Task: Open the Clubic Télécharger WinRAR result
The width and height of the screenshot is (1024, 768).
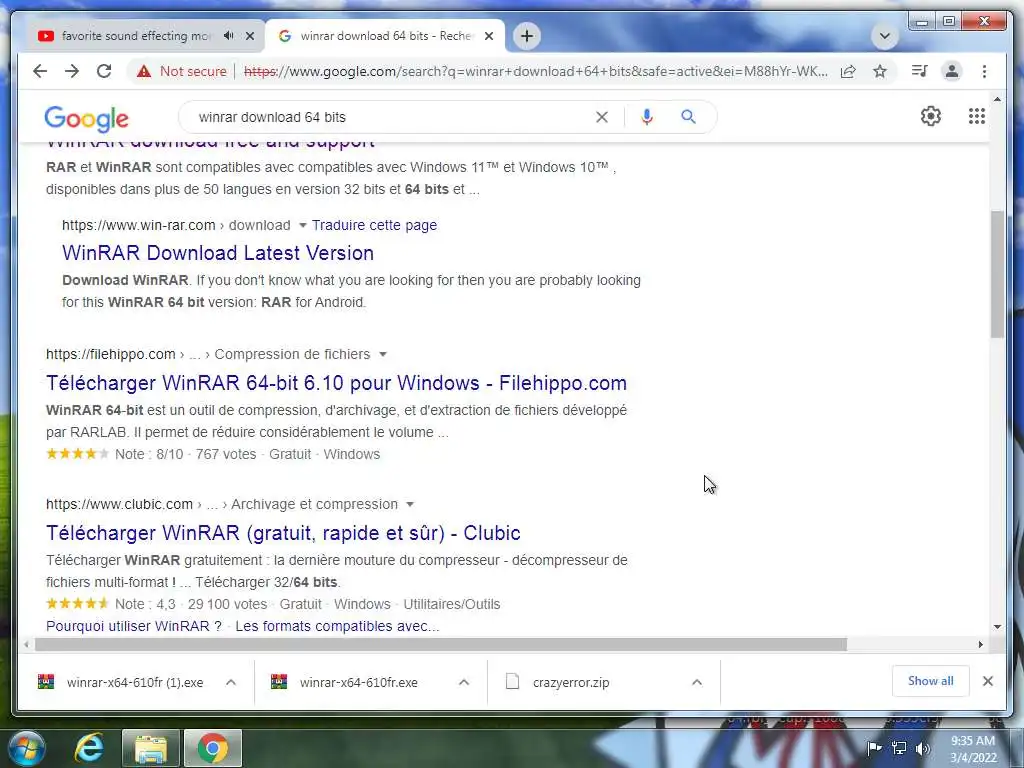Action: (283, 534)
